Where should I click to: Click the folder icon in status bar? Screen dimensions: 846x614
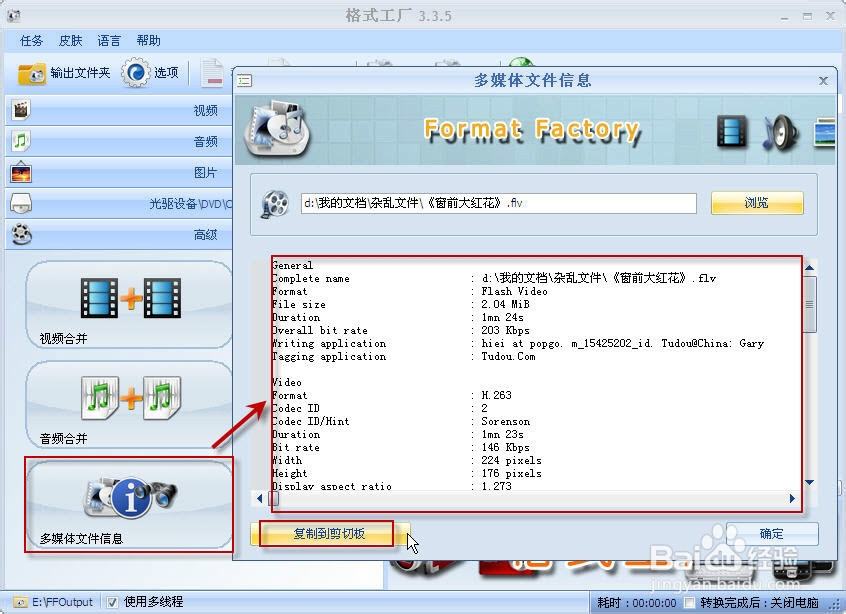(x=21, y=602)
